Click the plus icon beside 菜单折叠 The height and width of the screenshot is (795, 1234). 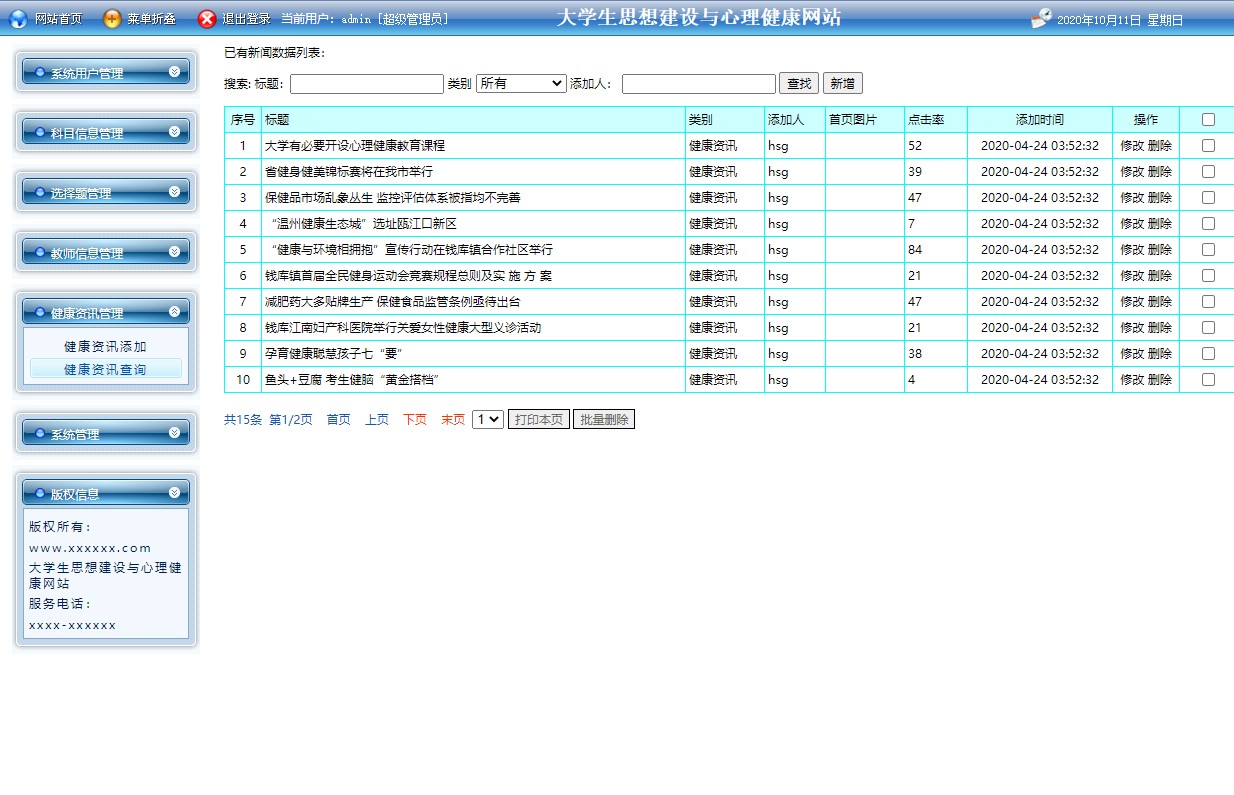pyautogui.click(x=113, y=19)
